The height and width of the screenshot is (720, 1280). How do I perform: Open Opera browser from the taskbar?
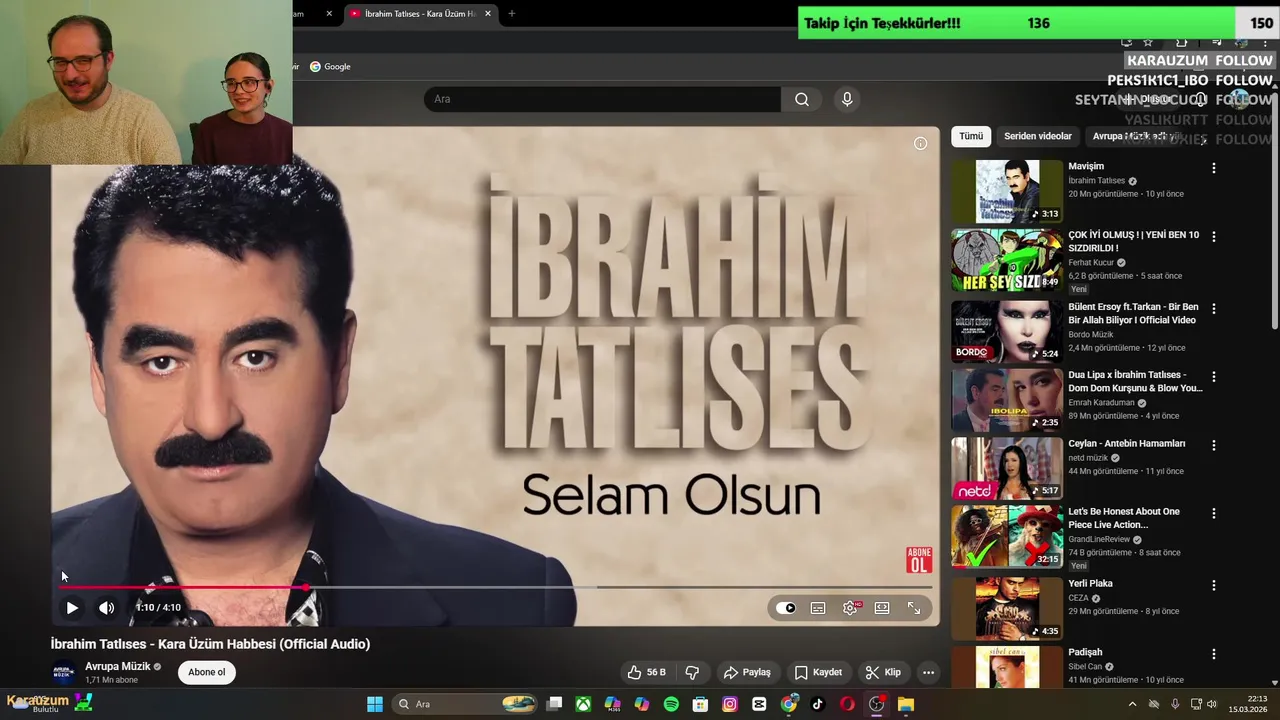click(847, 704)
